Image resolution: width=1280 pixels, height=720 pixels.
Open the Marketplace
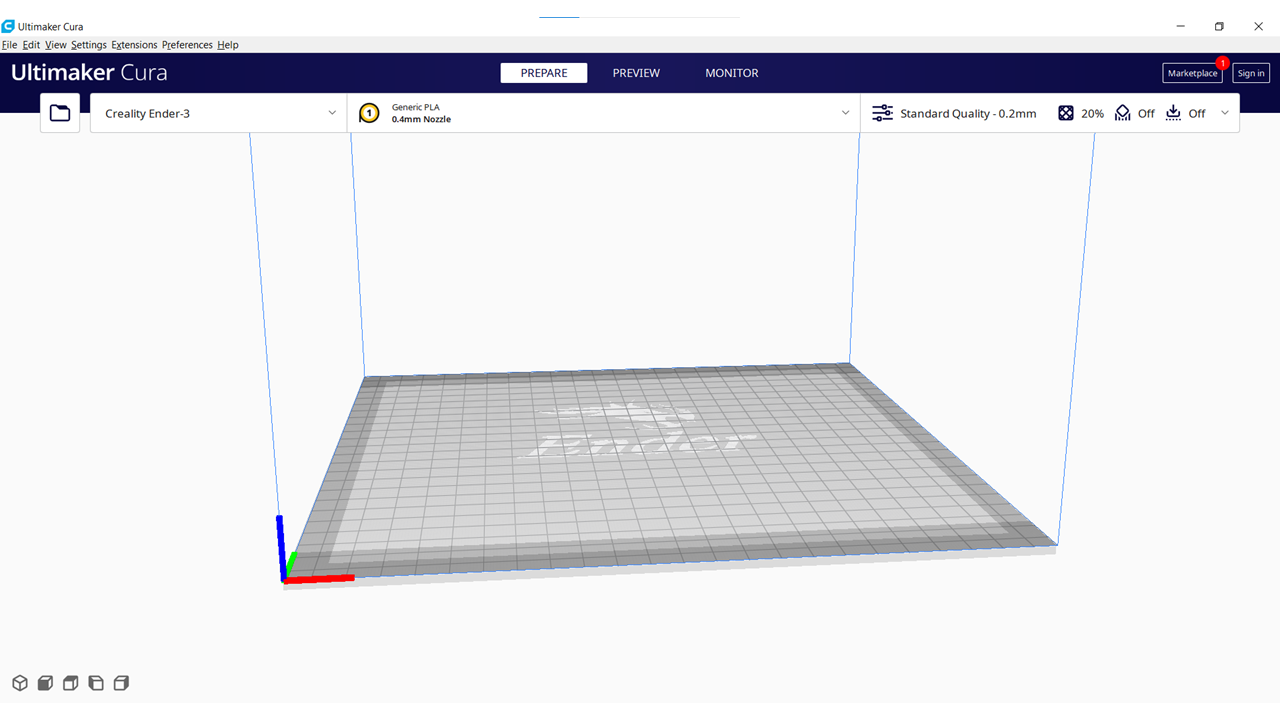click(1192, 73)
